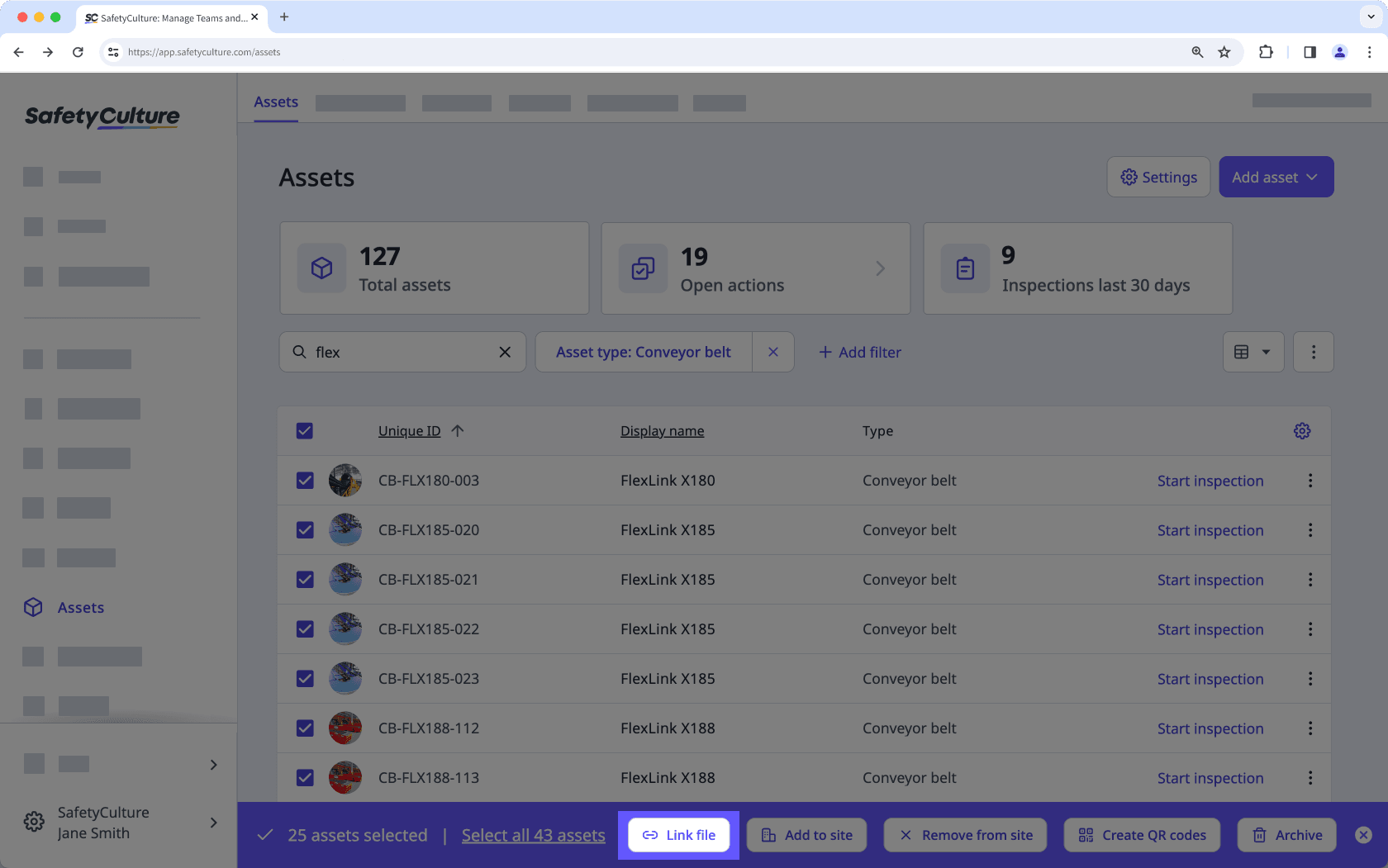Click Select all 43 assets link

tap(533, 835)
